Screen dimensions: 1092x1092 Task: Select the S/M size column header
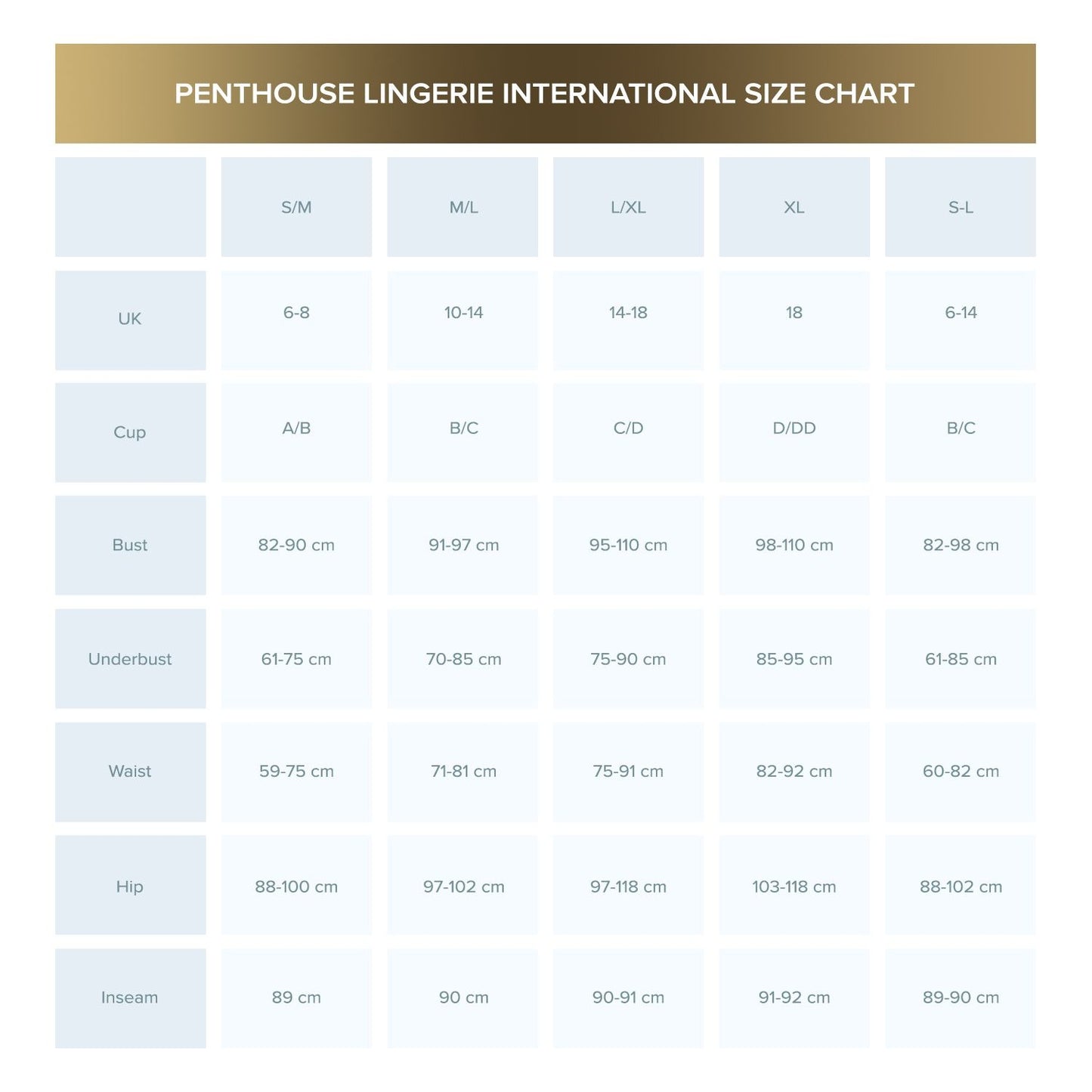[296, 207]
